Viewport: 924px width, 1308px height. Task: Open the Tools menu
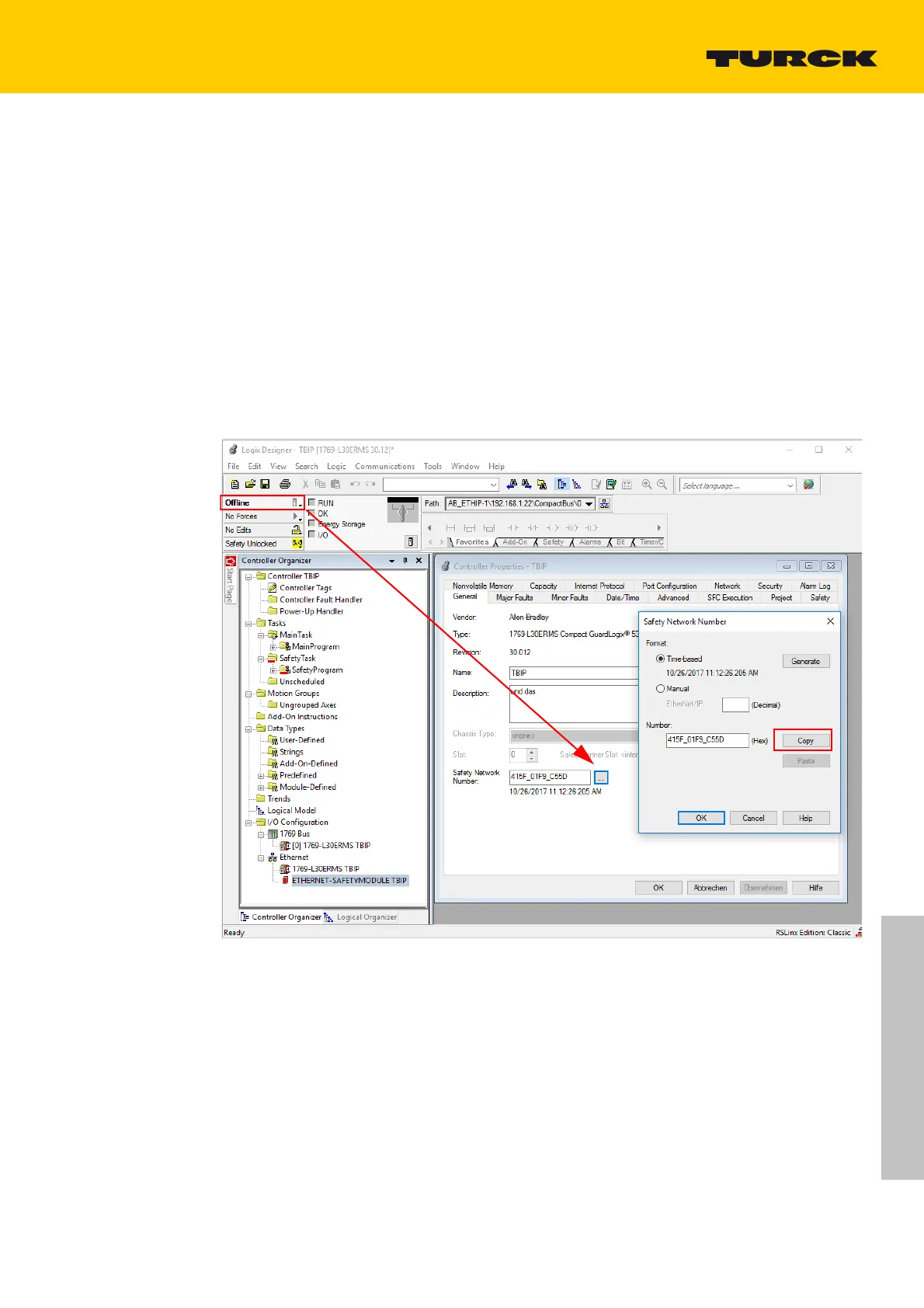(432, 466)
